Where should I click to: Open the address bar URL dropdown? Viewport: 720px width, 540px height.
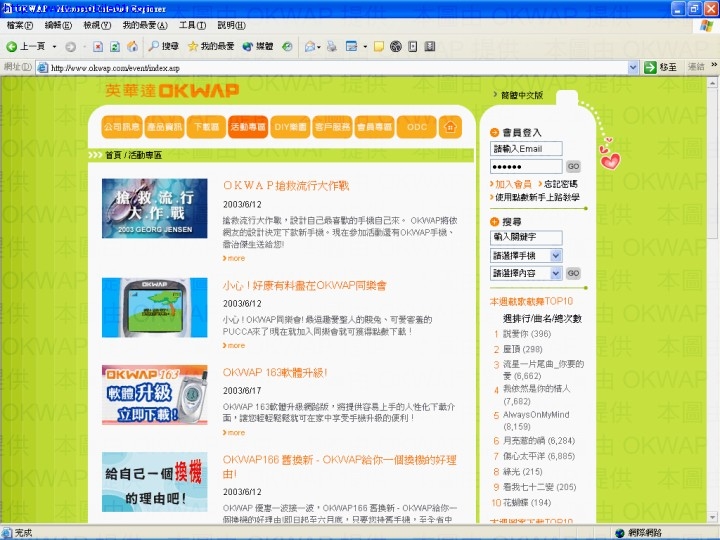click(x=633, y=68)
